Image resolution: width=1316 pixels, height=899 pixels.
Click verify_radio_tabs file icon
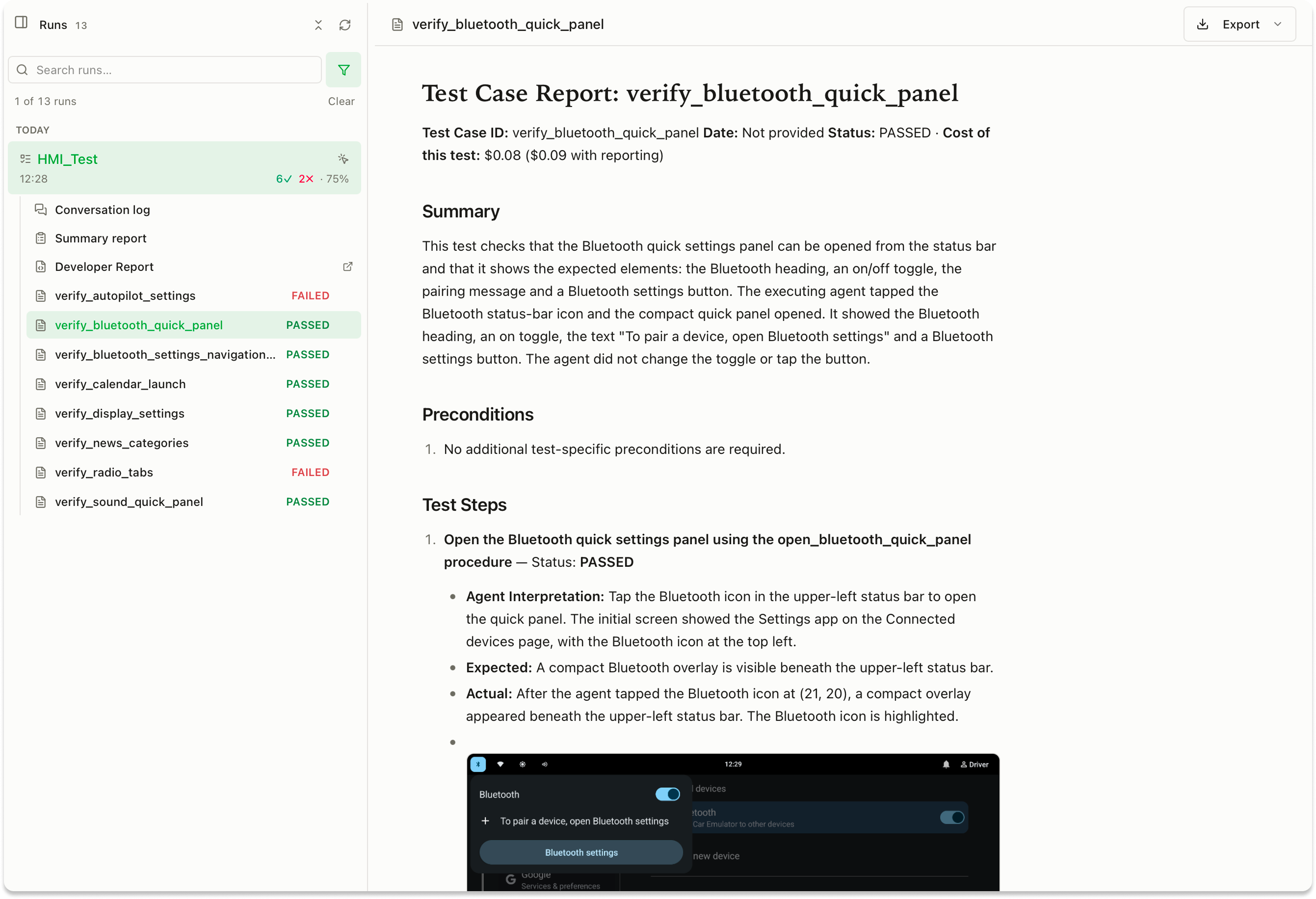41,473
